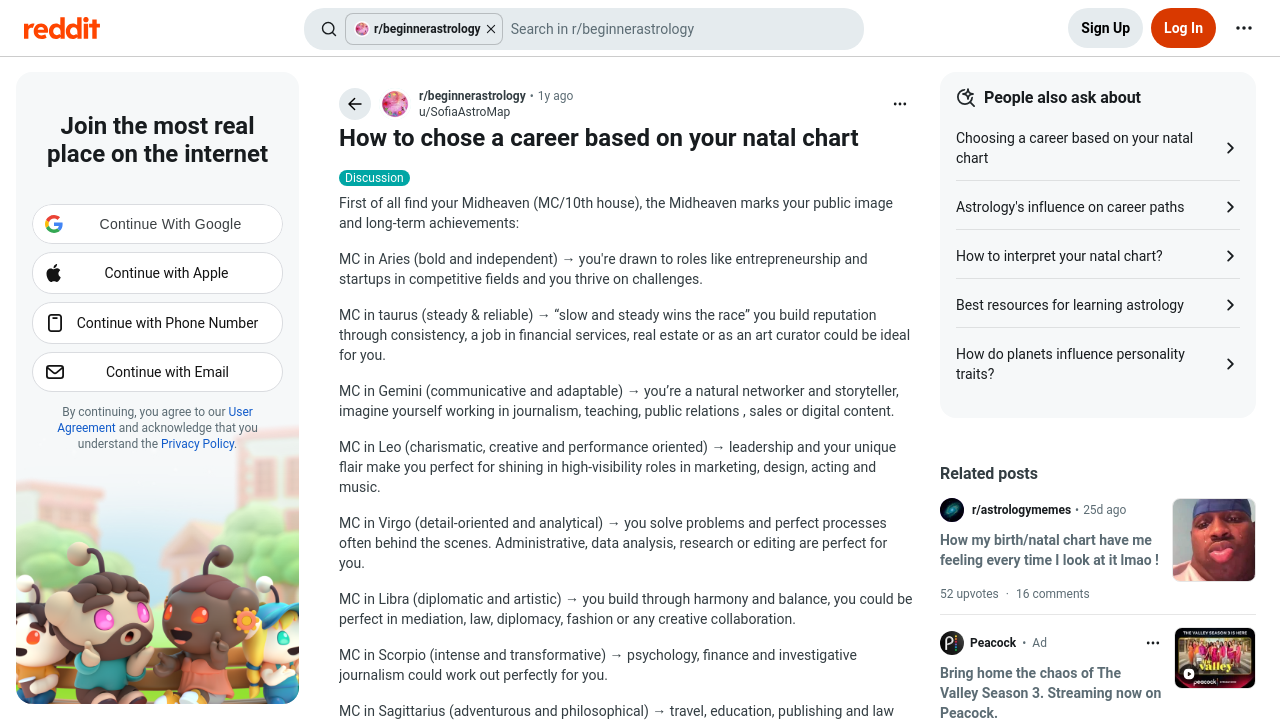View the astrologymemes post thumbnail
This screenshot has height=720, width=1280.
(x=1214, y=540)
